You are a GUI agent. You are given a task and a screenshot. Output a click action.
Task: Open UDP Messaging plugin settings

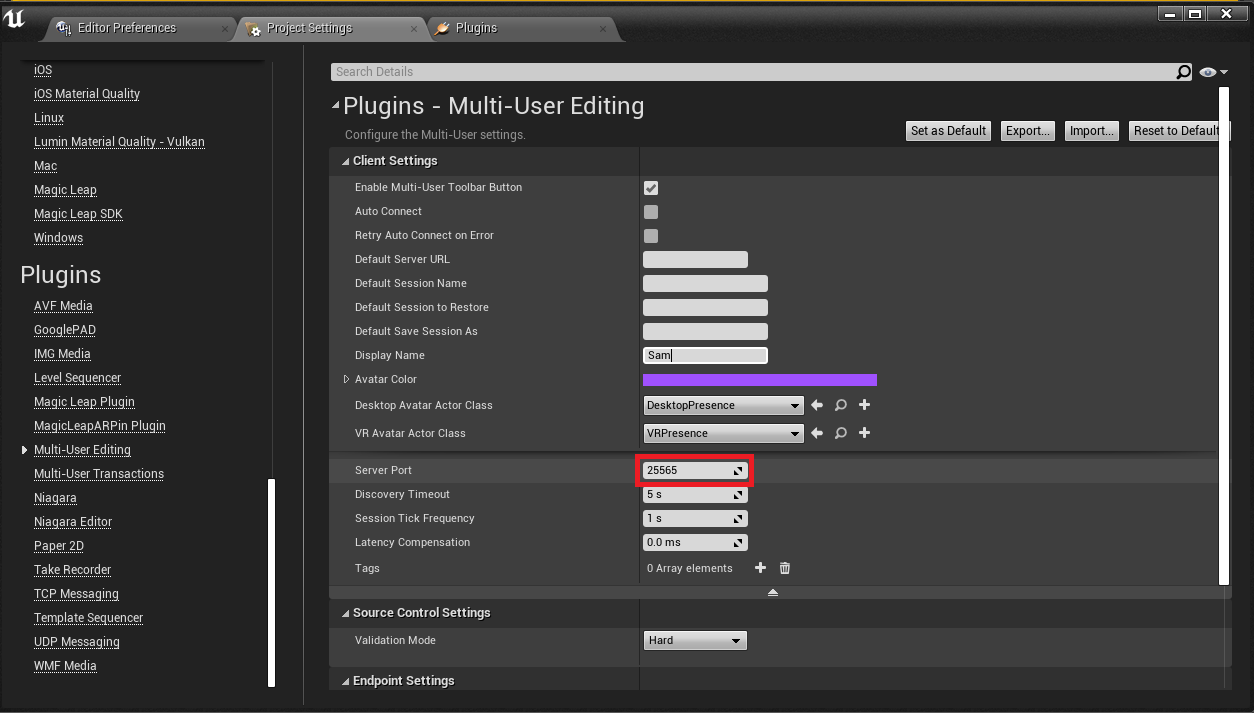pyautogui.click(x=77, y=642)
